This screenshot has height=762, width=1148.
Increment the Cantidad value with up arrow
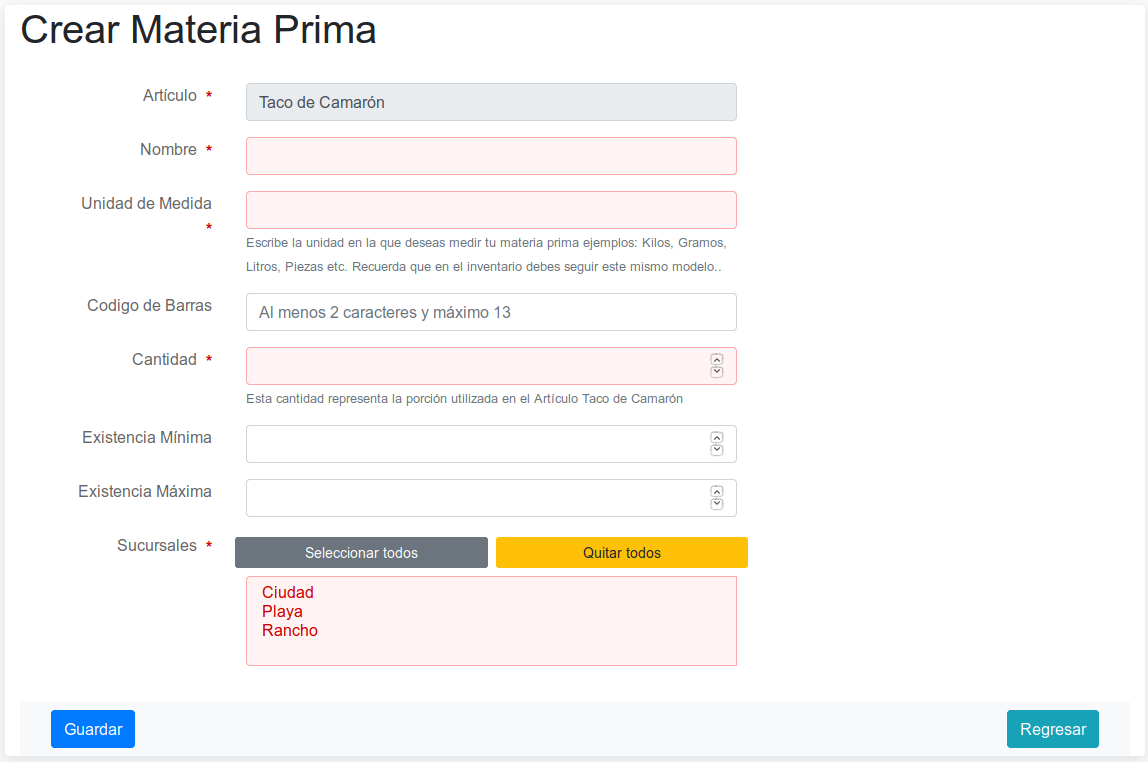point(716,360)
